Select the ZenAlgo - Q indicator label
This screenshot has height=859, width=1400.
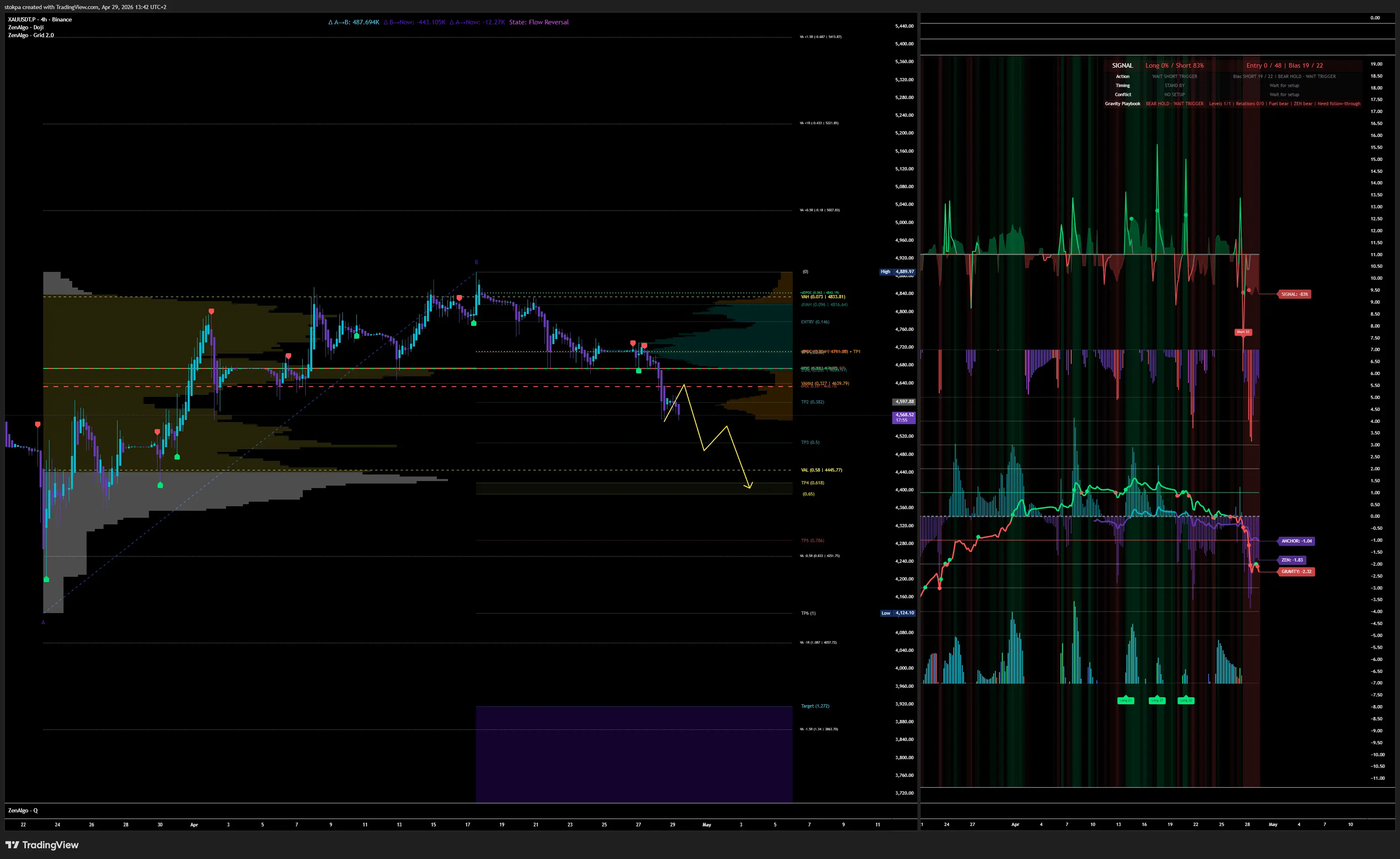pyautogui.click(x=23, y=810)
